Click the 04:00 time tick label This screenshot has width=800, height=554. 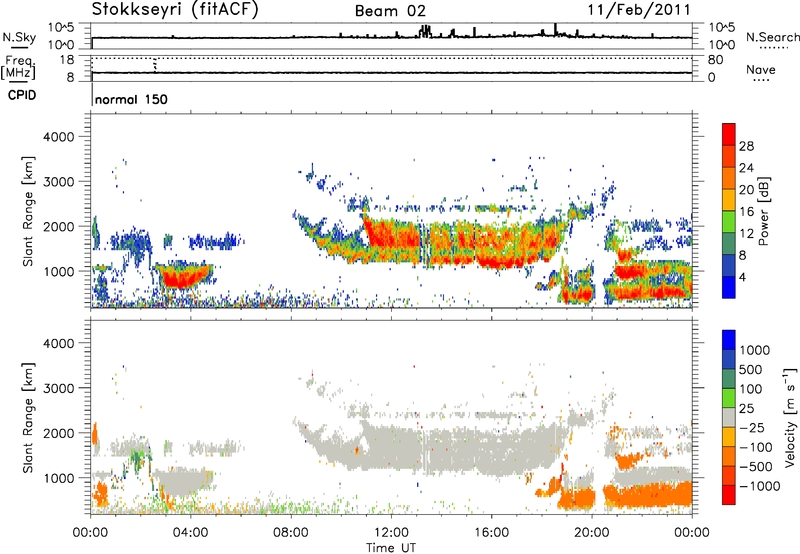(x=190, y=533)
